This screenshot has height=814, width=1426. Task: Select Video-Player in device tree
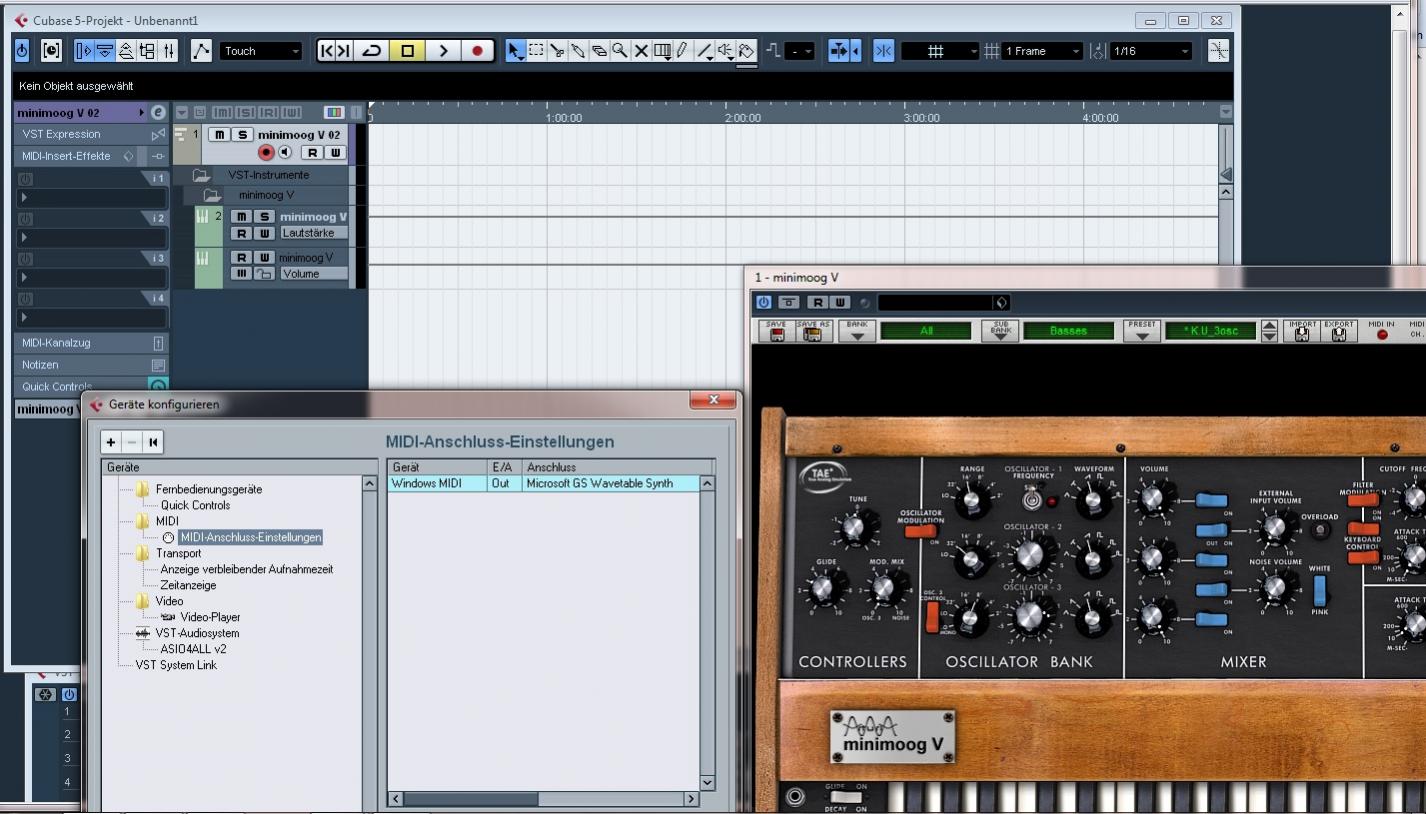click(x=210, y=617)
